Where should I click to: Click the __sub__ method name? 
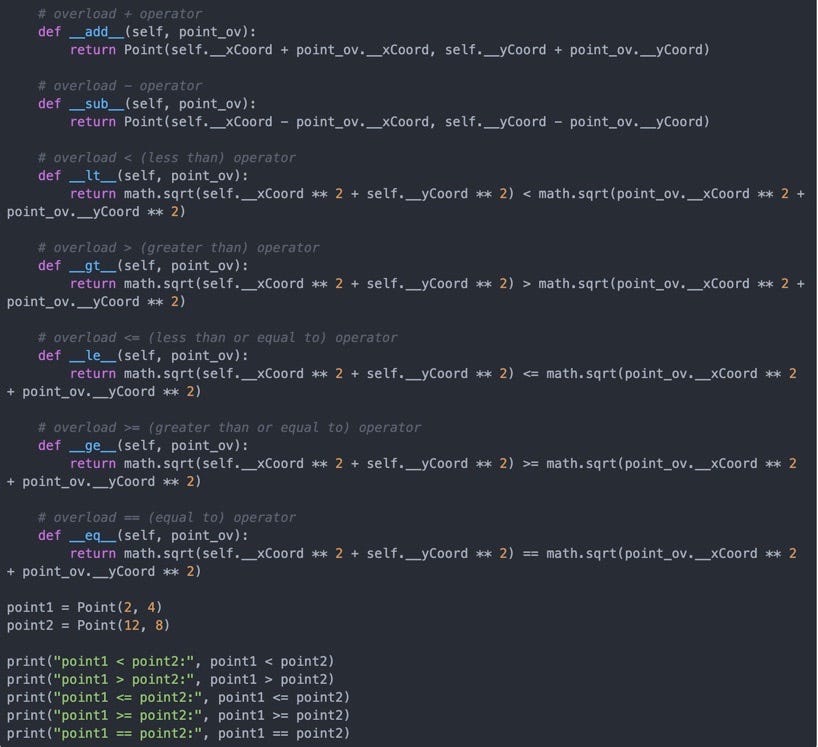coord(97,104)
